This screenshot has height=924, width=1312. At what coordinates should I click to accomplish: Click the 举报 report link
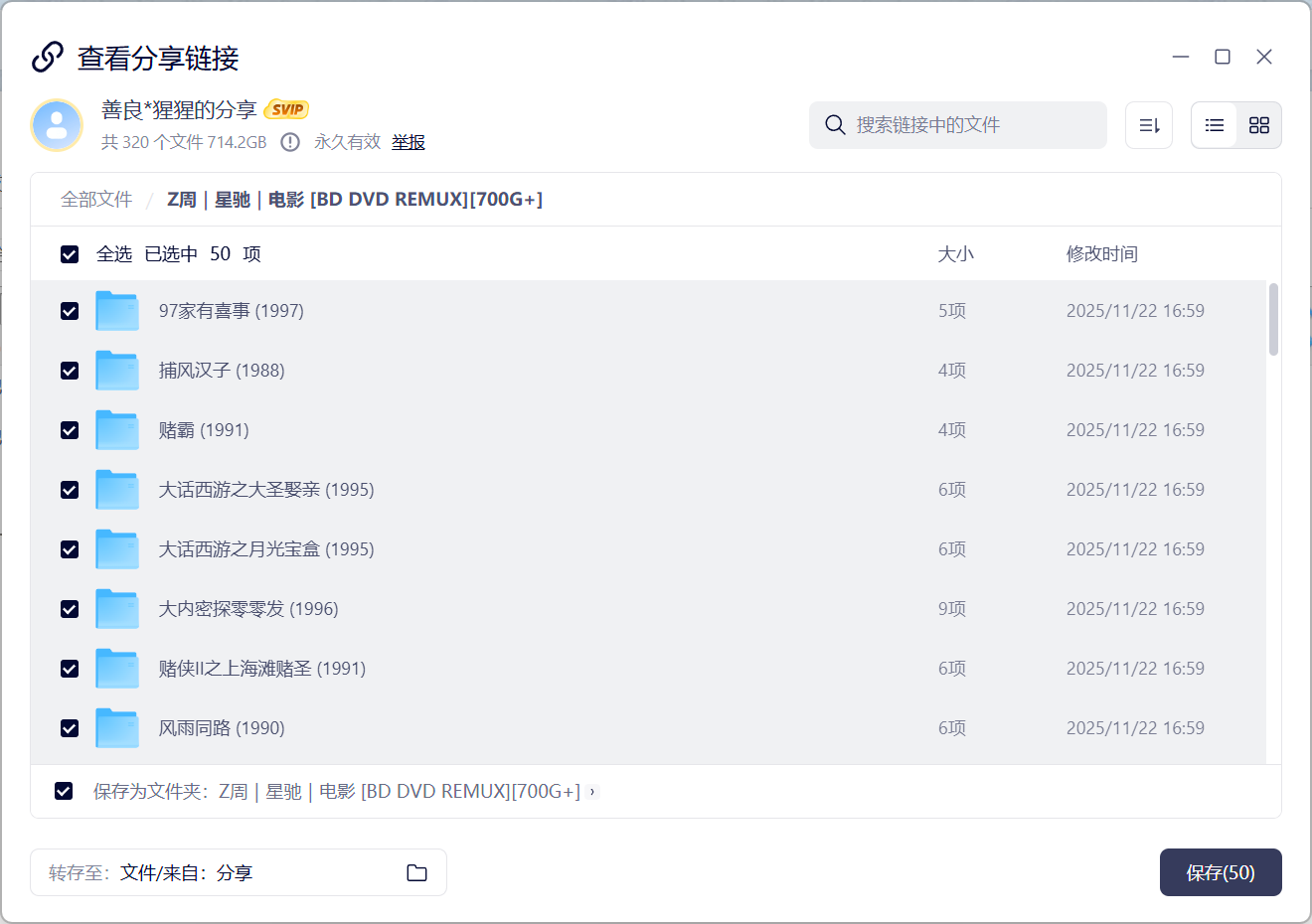coord(408,142)
